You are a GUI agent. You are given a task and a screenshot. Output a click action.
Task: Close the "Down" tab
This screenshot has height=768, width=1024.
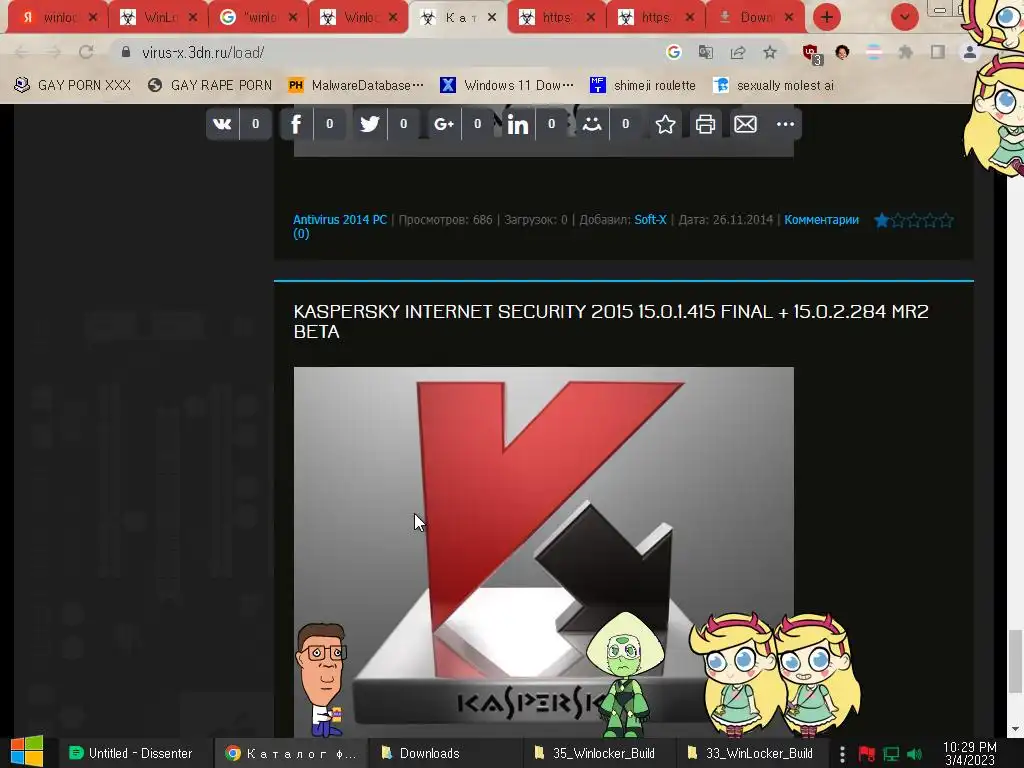point(789,18)
